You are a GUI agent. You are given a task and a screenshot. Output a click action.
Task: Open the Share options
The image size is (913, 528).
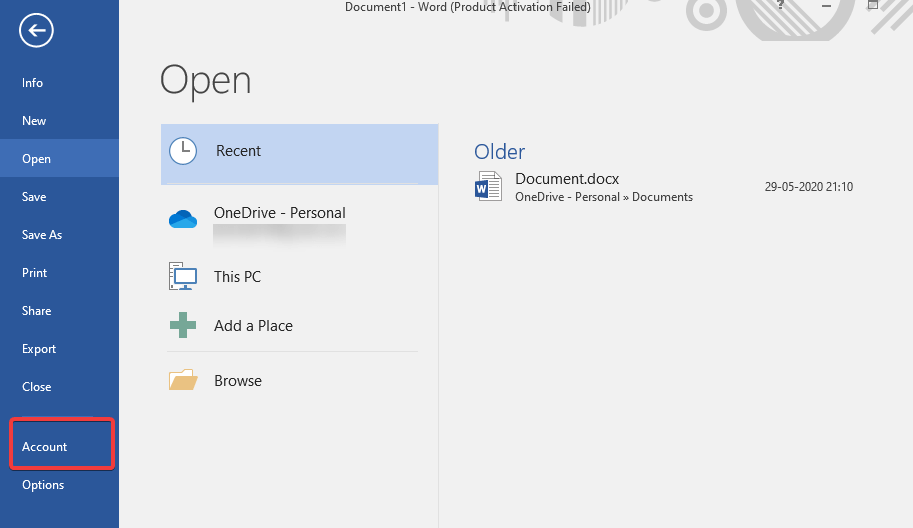(x=37, y=311)
